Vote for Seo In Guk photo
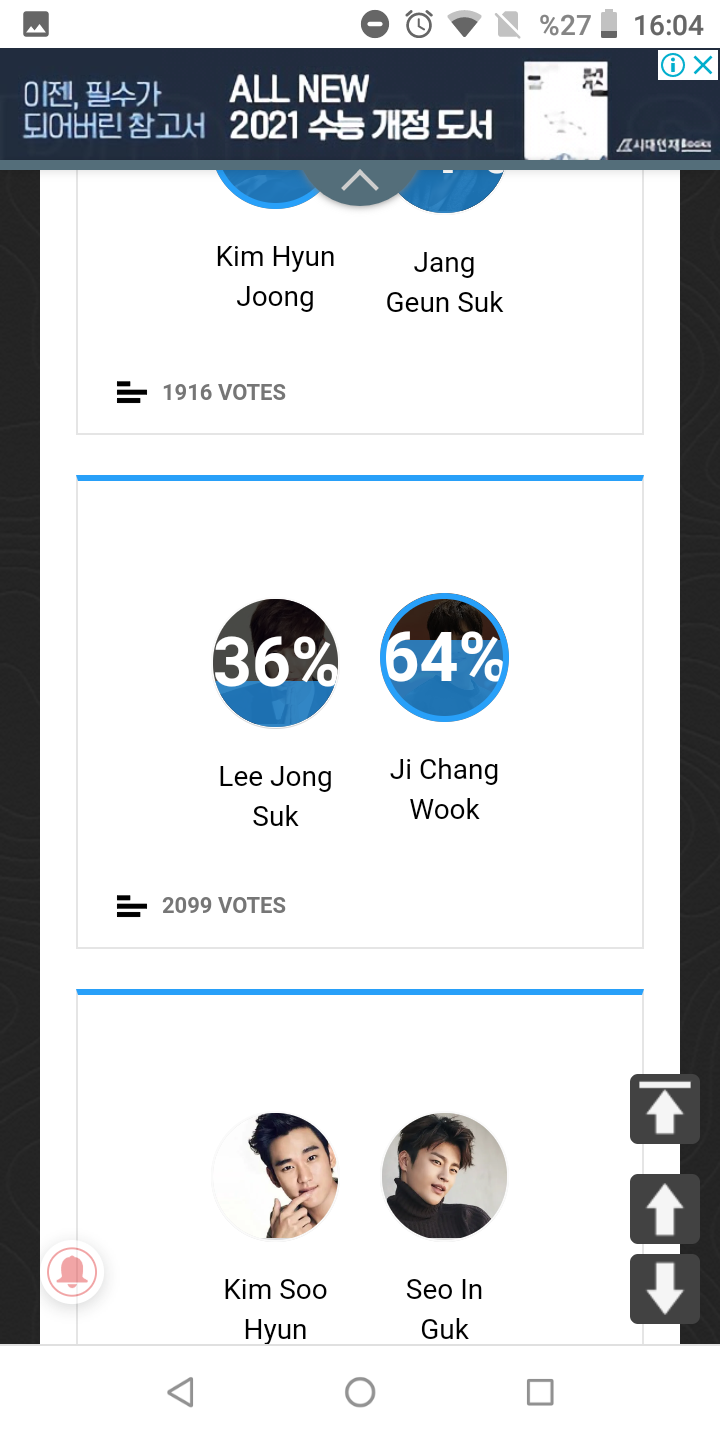The image size is (720, 1440). click(444, 1176)
